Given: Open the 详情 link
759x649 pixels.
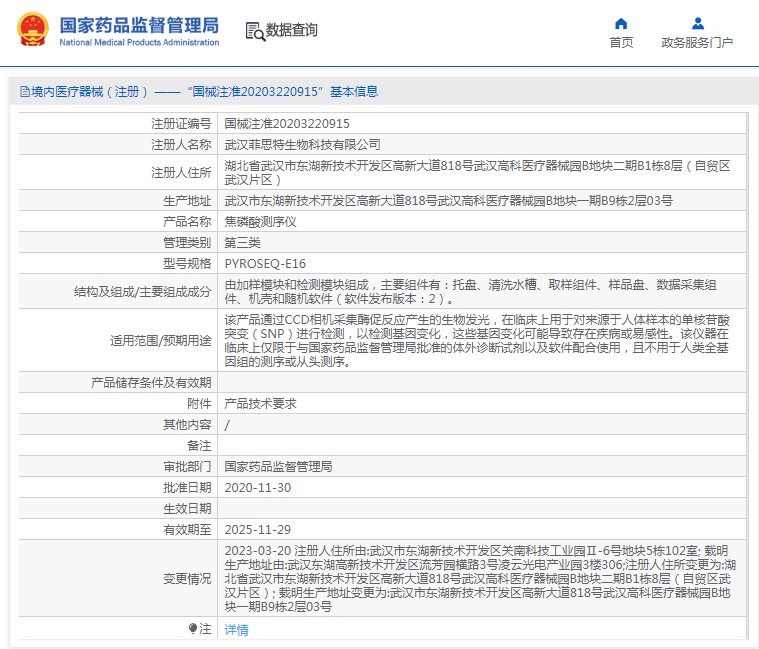Looking at the screenshot, I should pos(236,630).
